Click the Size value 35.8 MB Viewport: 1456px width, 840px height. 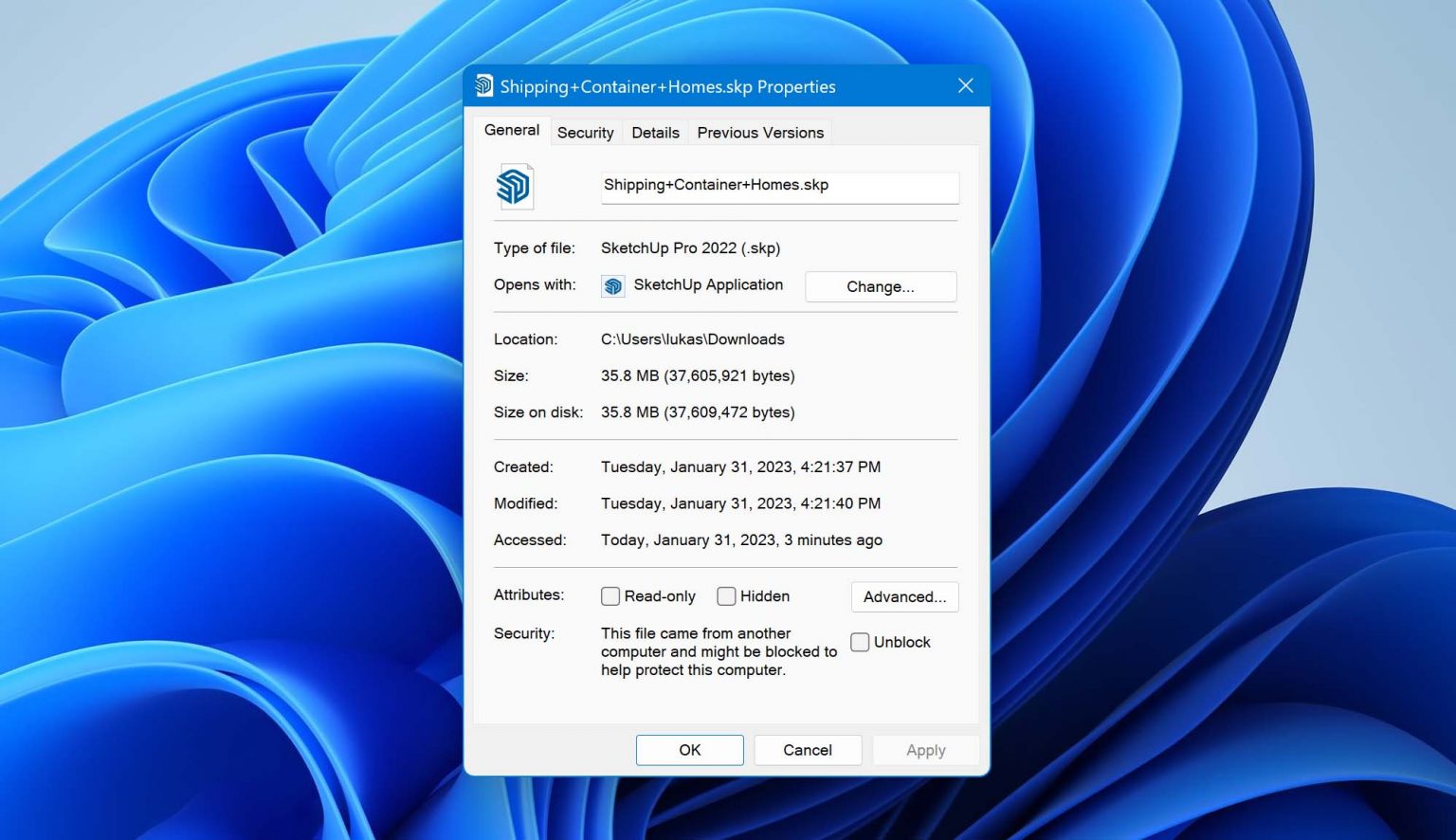699,375
